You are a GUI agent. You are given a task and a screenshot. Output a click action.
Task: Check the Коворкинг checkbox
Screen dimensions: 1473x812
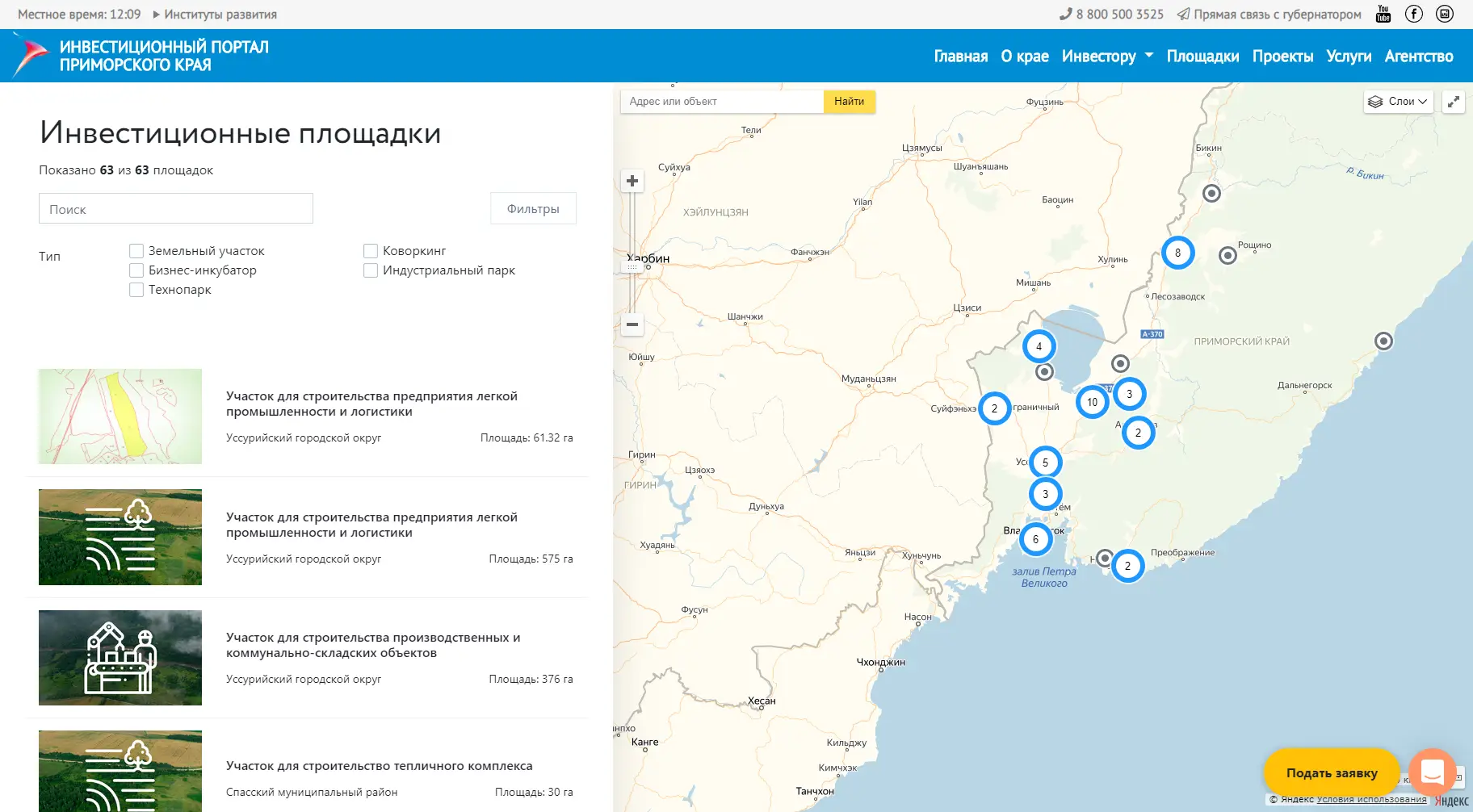click(x=371, y=251)
